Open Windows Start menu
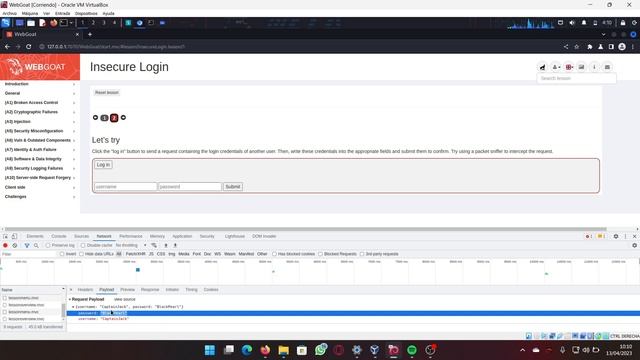Image resolution: width=640 pixels, height=360 pixels. pyautogui.click(x=210, y=350)
